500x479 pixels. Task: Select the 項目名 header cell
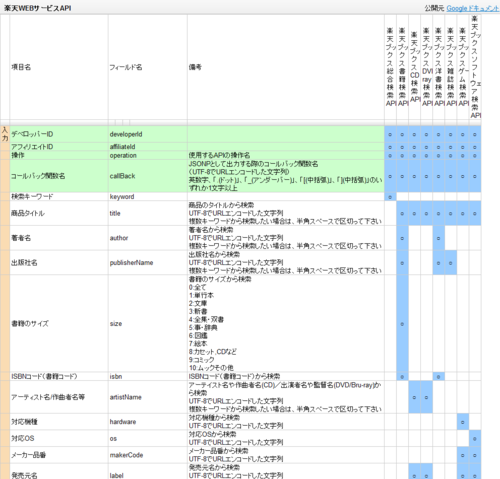point(59,67)
